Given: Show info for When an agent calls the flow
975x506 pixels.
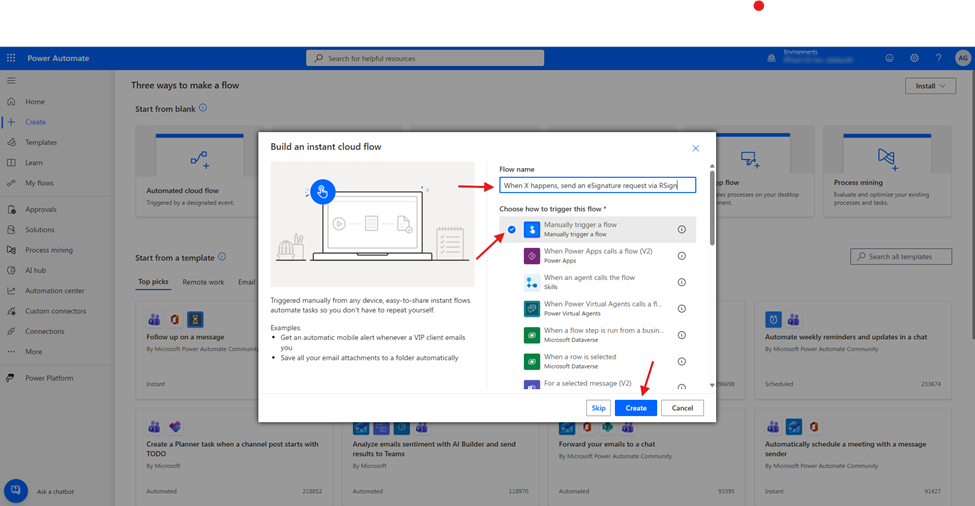Looking at the screenshot, I should pyautogui.click(x=682, y=282).
